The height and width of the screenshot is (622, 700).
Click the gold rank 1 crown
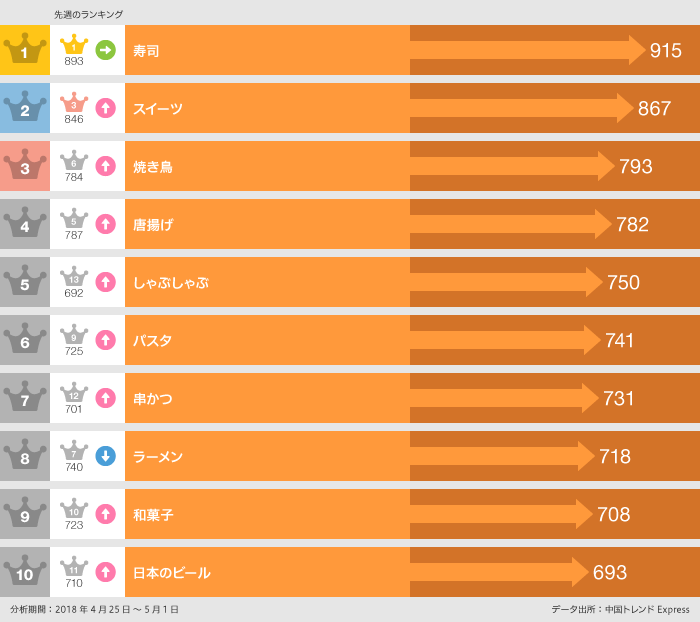click(x=25, y=50)
